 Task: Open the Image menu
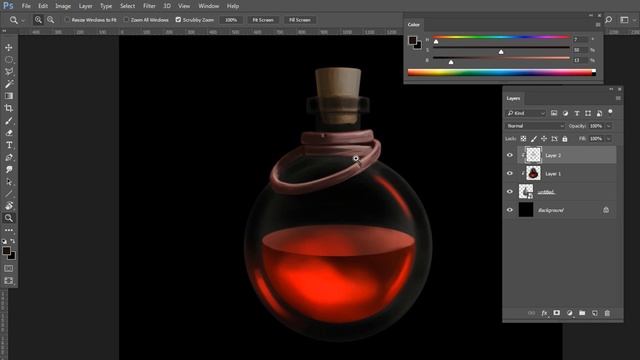[63, 6]
